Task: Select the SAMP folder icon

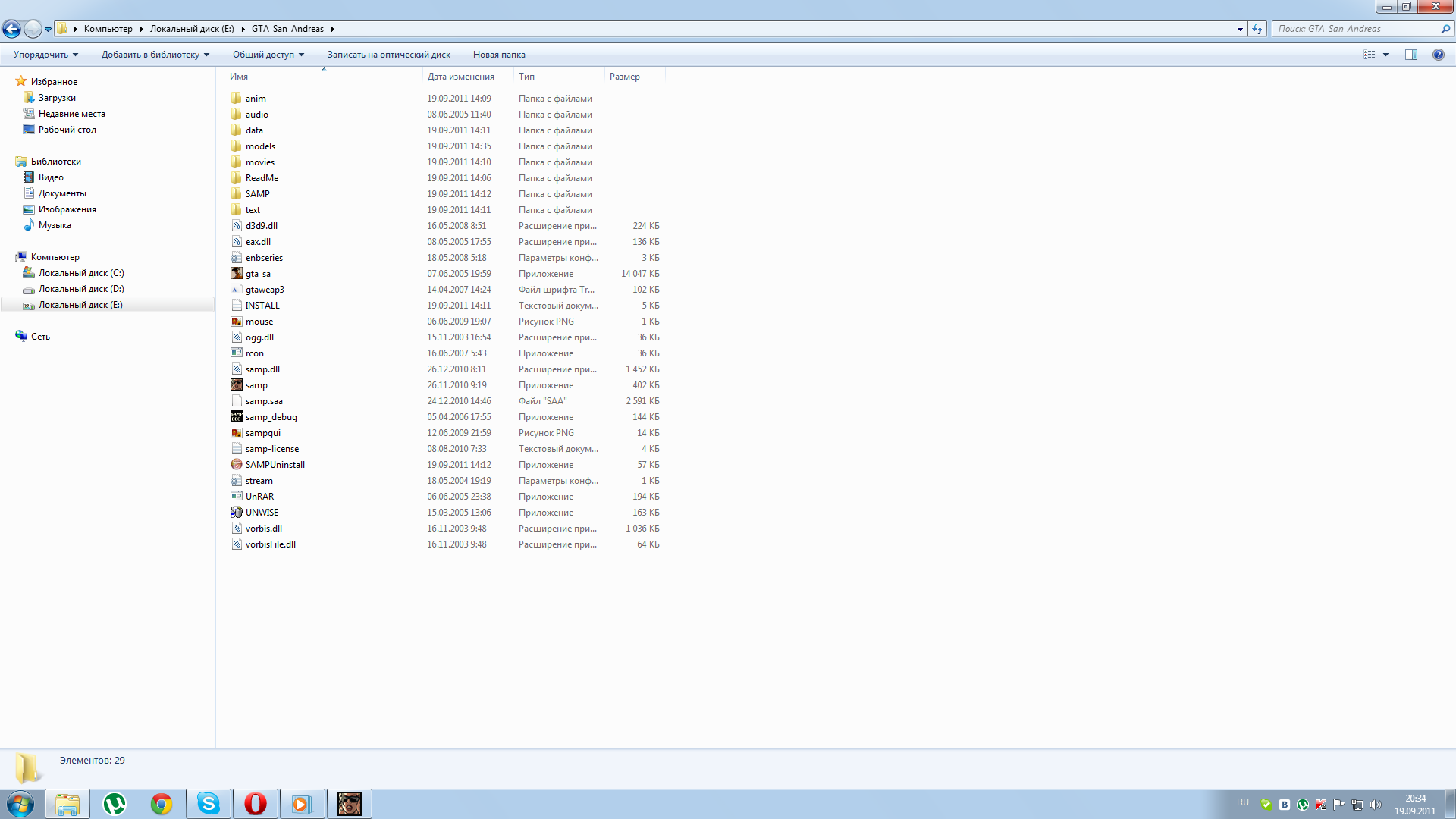Action: click(x=236, y=194)
